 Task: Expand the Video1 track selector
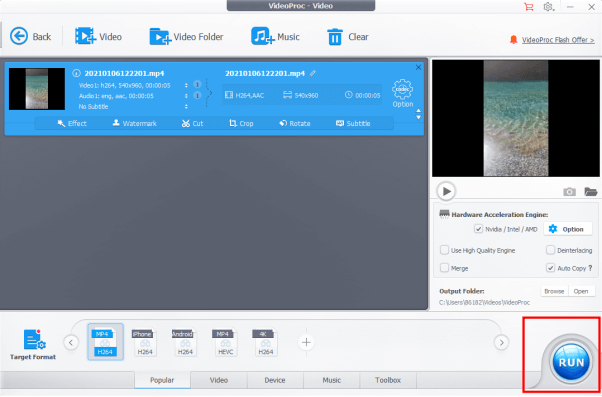[186, 85]
